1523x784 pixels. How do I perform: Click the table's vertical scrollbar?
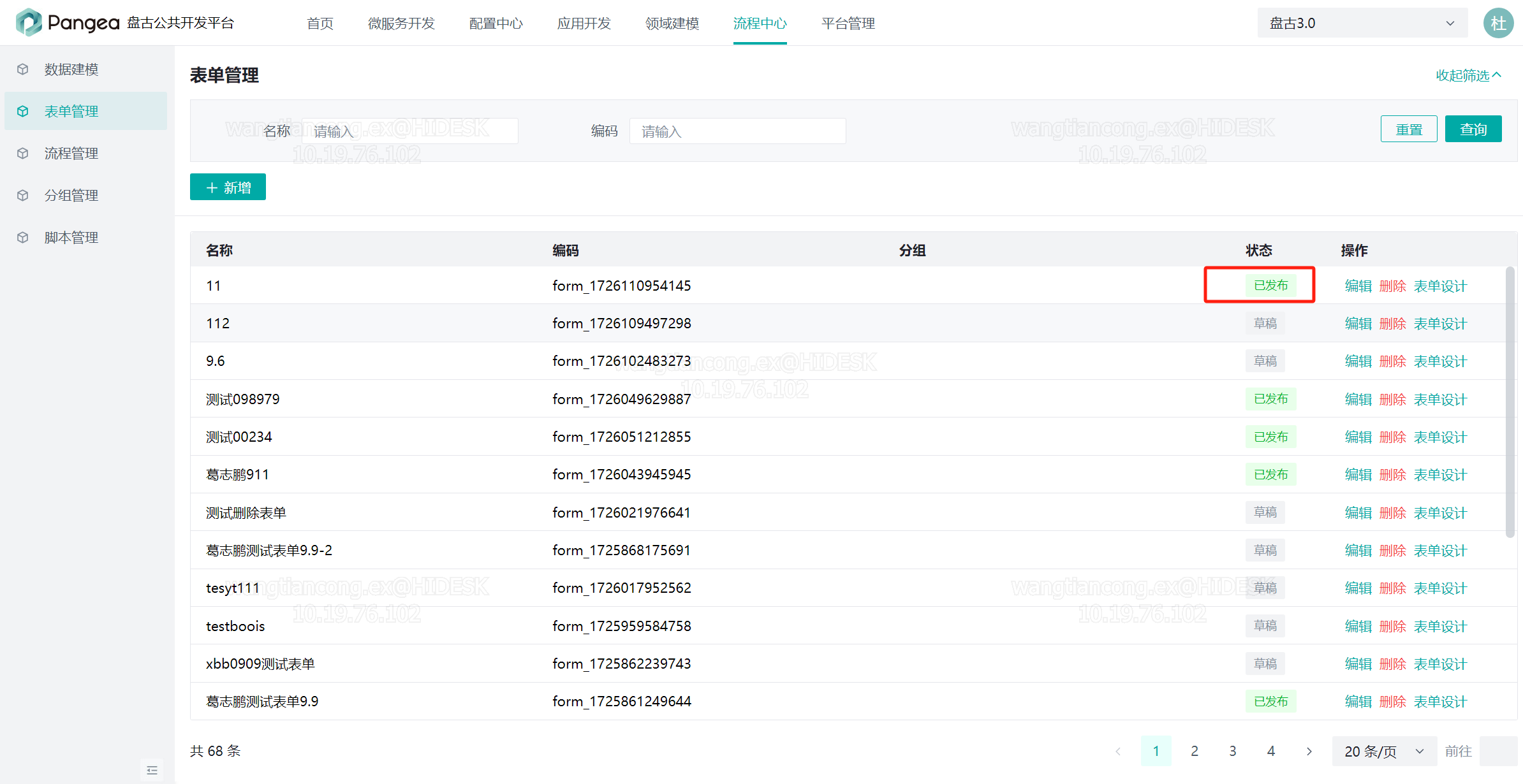[x=1510, y=402]
